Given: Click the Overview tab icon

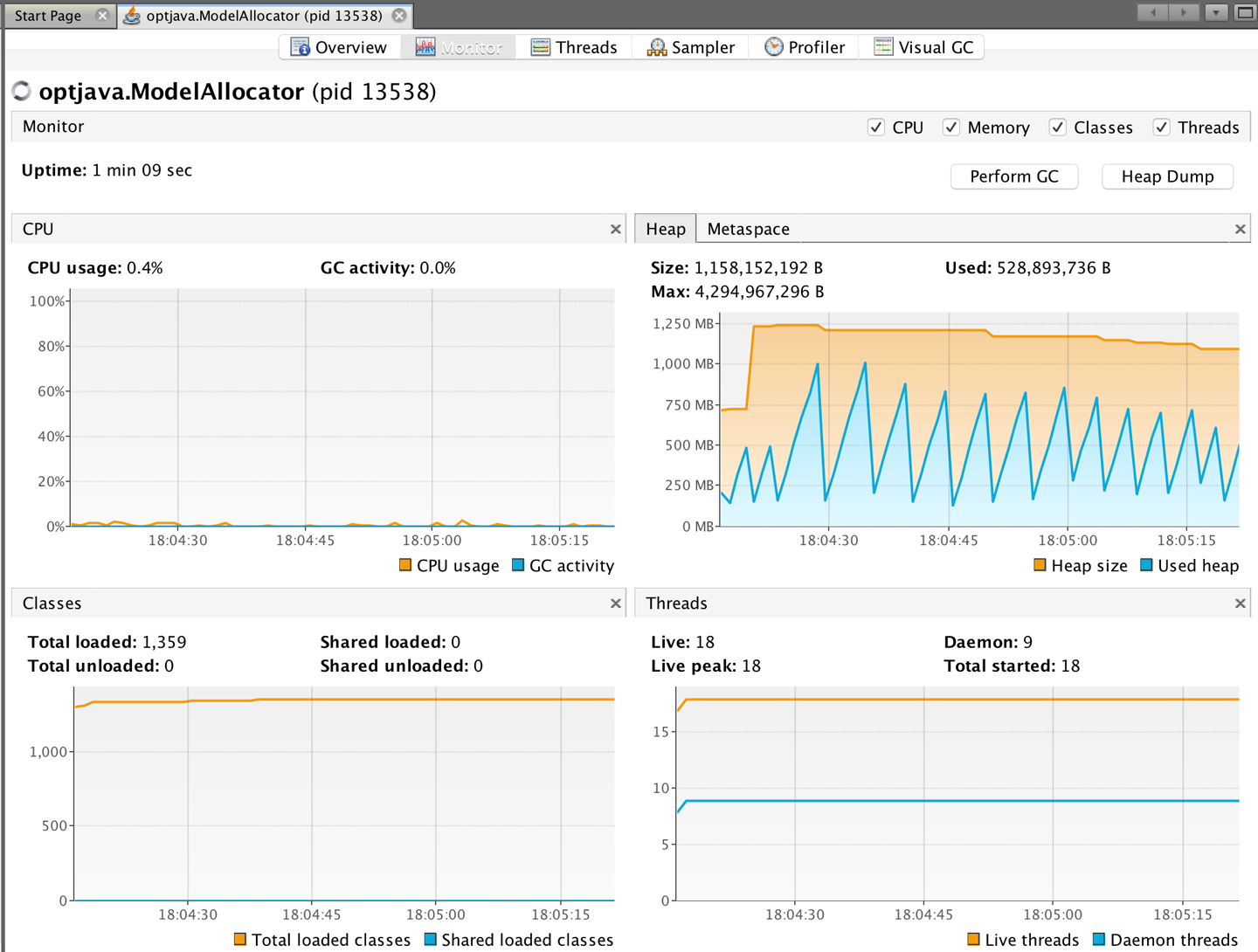Looking at the screenshot, I should (x=300, y=47).
